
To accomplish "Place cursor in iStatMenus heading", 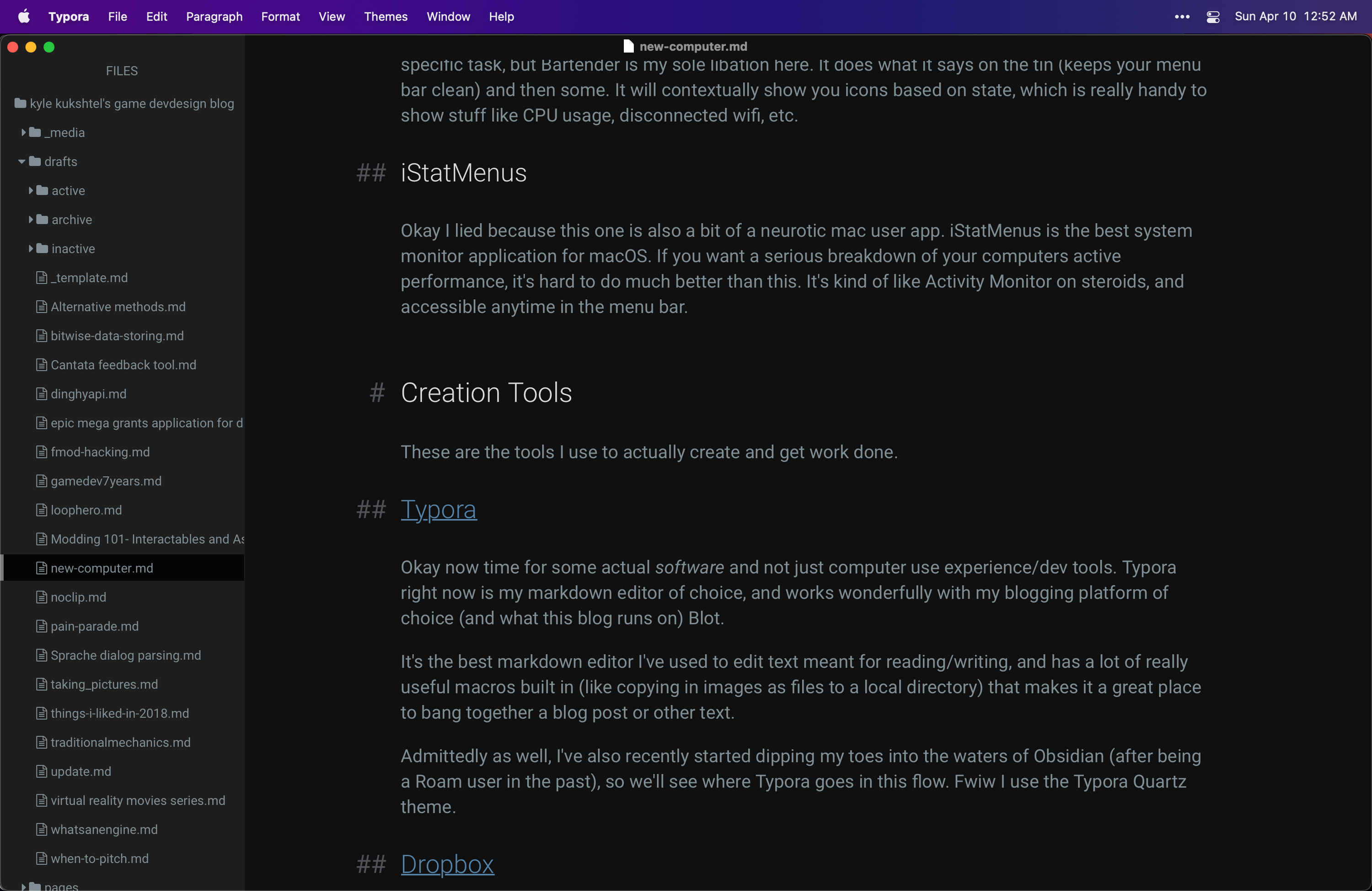I will pos(463,173).
